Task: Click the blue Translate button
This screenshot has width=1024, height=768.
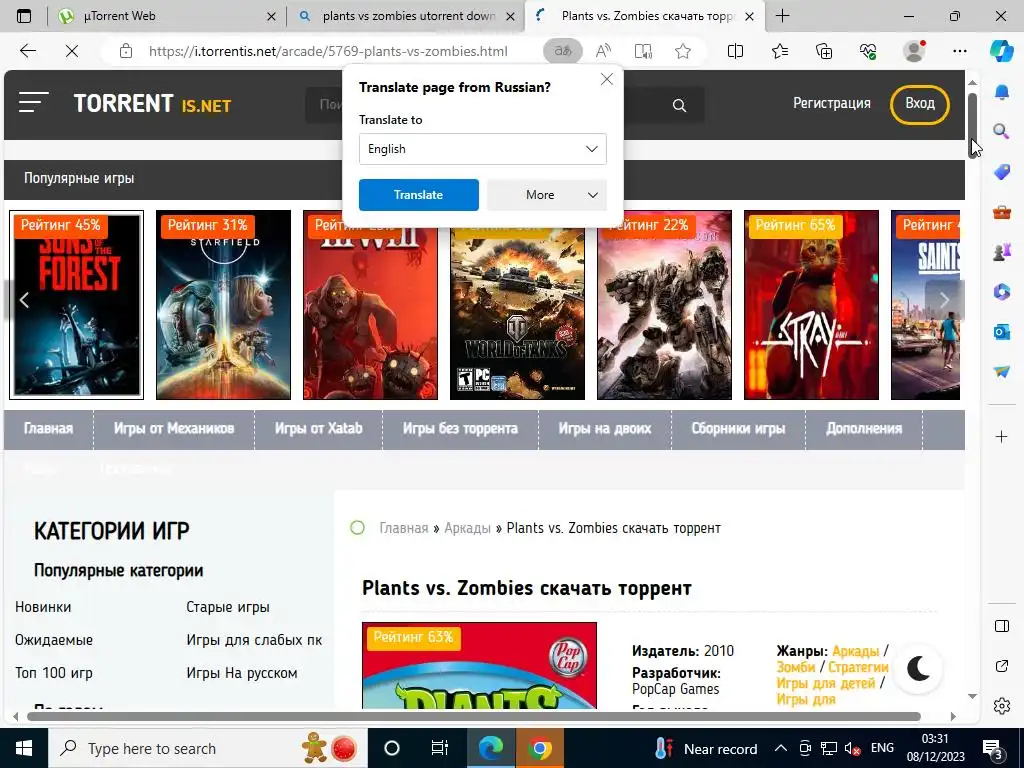Action: 419,195
